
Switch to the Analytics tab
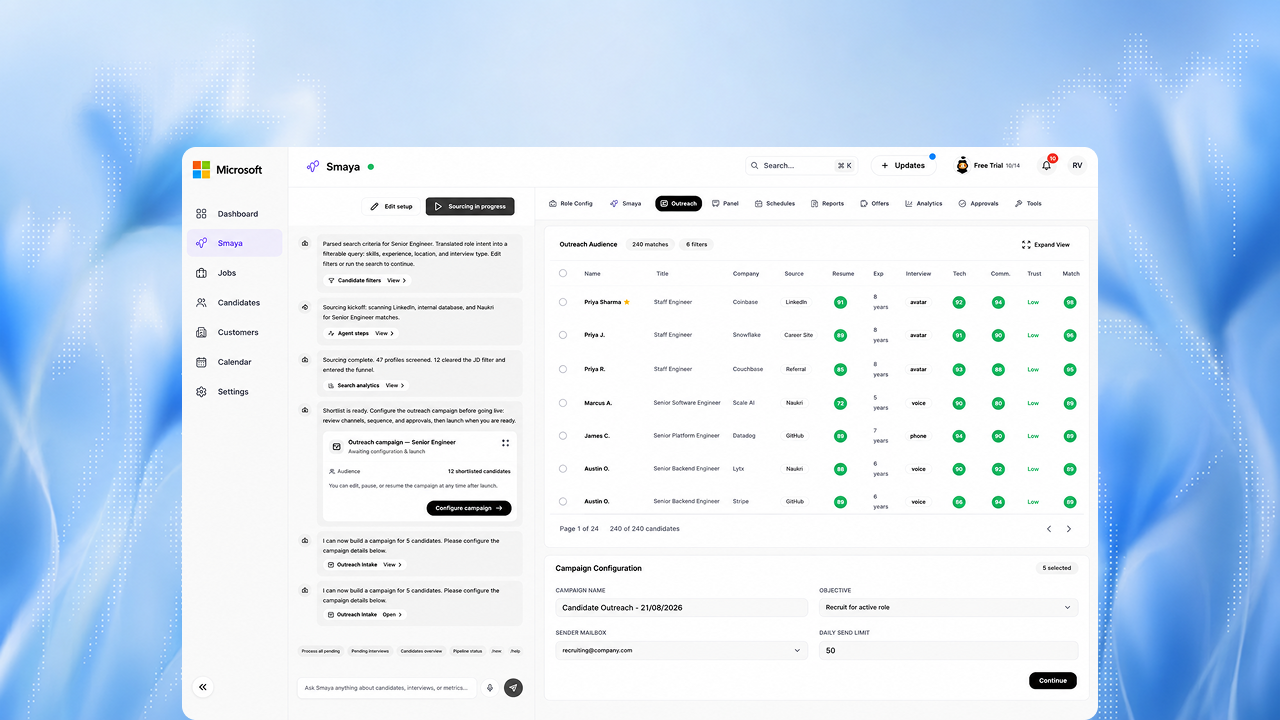coord(924,204)
